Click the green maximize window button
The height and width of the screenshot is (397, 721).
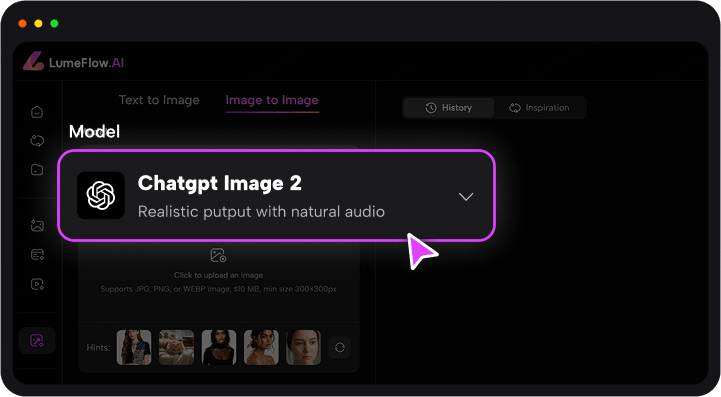[x=54, y=23]
